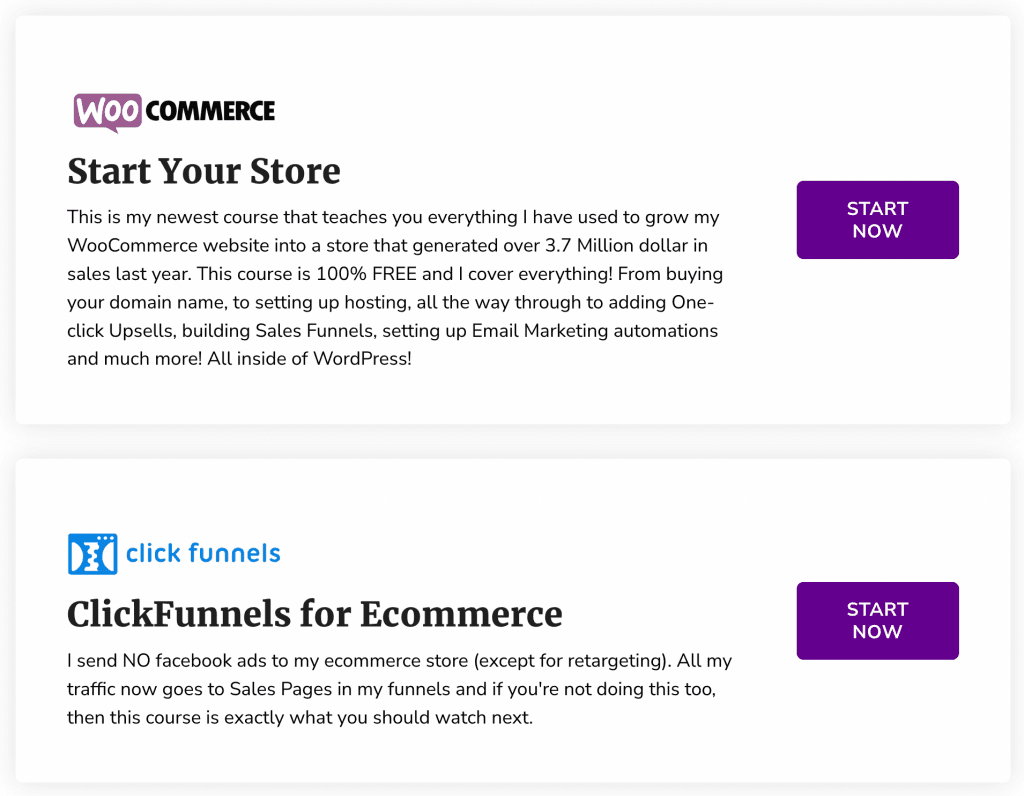Image resolution: width=1024 pixels, height=796 pixels.
Task: Click the purple Woo speech bubble icon
Action: [x=107, y=112]
